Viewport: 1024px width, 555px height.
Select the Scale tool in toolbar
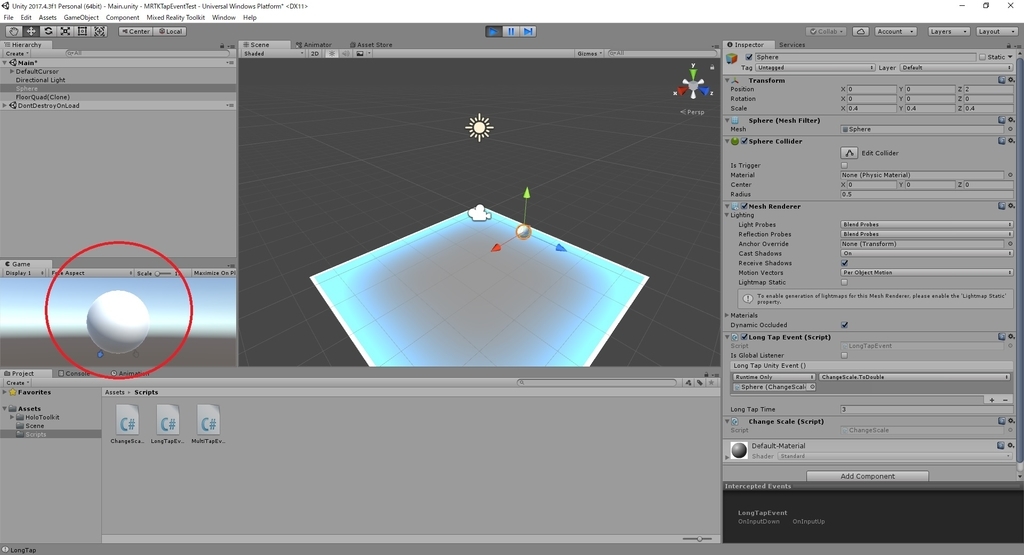(65, 31)
